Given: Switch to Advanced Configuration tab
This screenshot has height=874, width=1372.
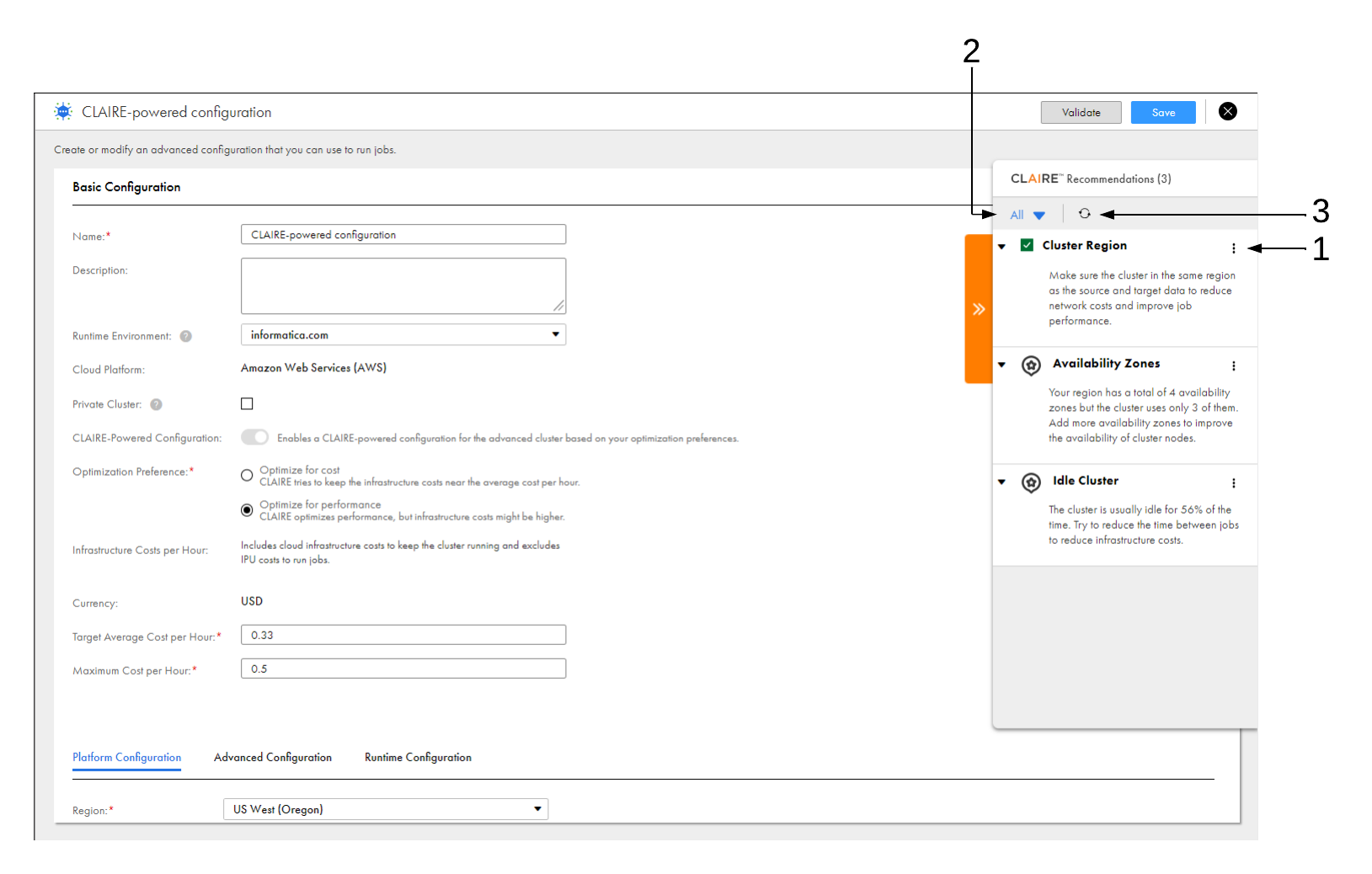Looking at the screenshot, I should click(x=273, y=757).
